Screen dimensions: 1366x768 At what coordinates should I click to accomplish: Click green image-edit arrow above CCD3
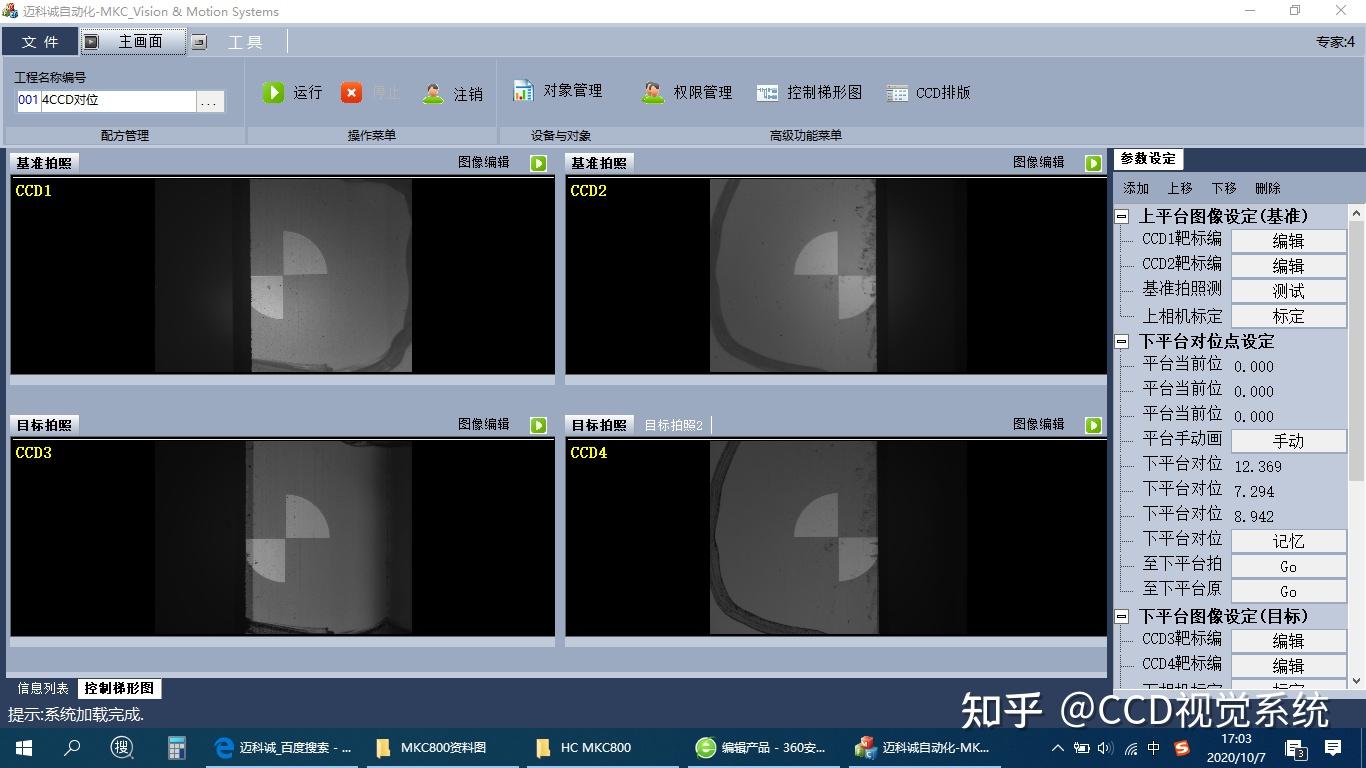point(539,425)
